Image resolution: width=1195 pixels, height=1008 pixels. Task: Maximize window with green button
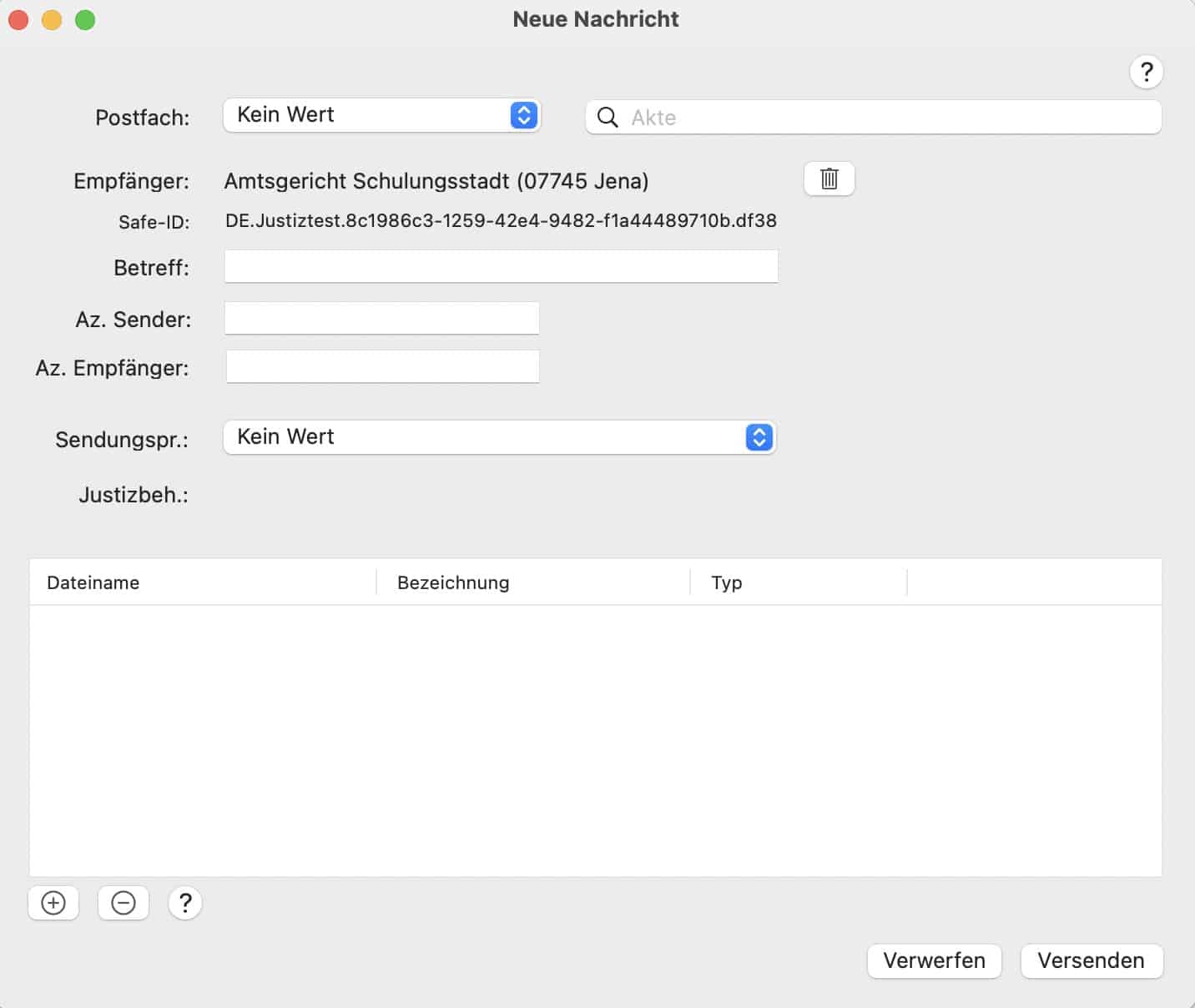[x=85, y=20]
